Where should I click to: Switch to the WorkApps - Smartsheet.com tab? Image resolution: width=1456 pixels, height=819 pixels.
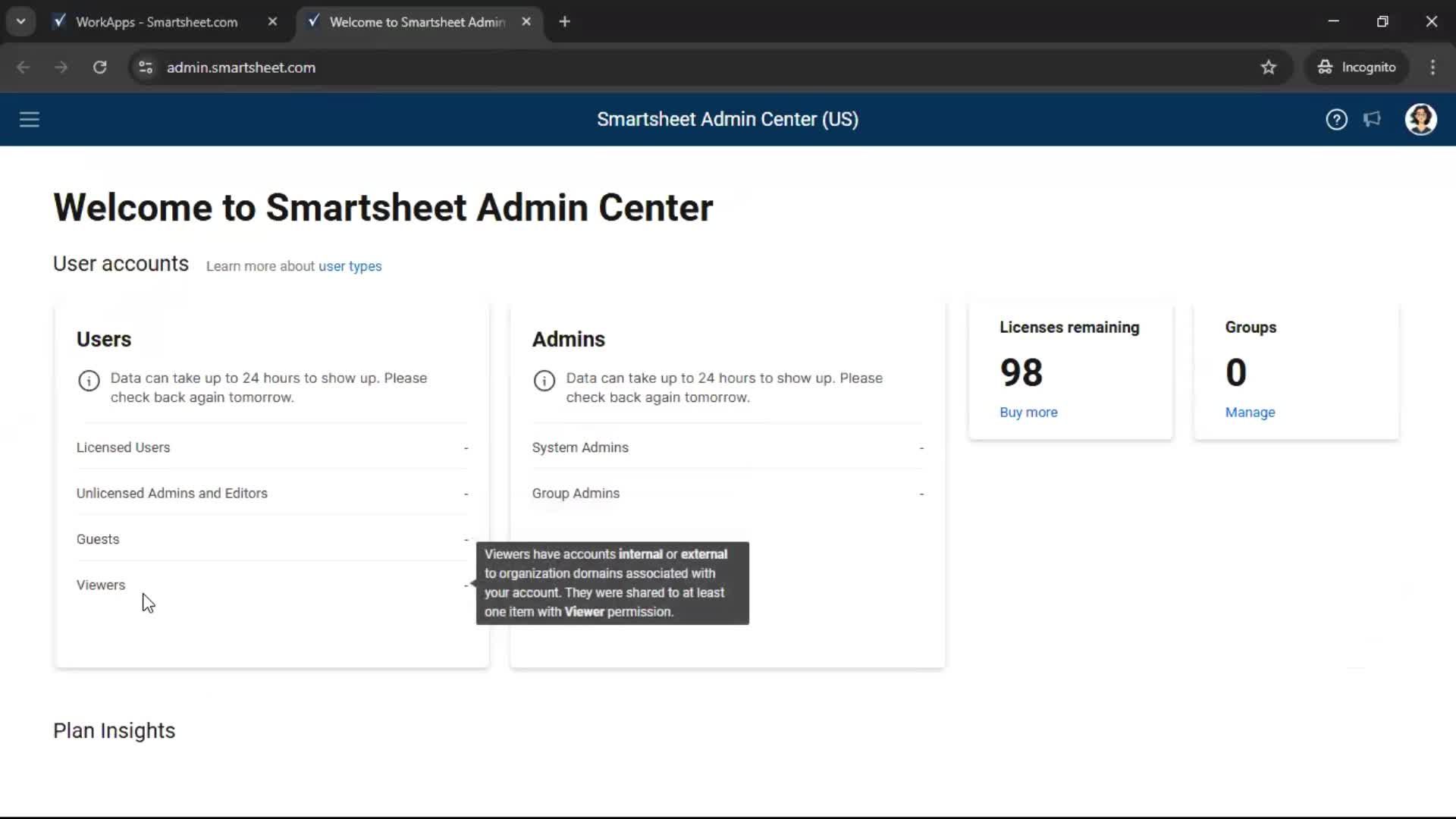155,22
